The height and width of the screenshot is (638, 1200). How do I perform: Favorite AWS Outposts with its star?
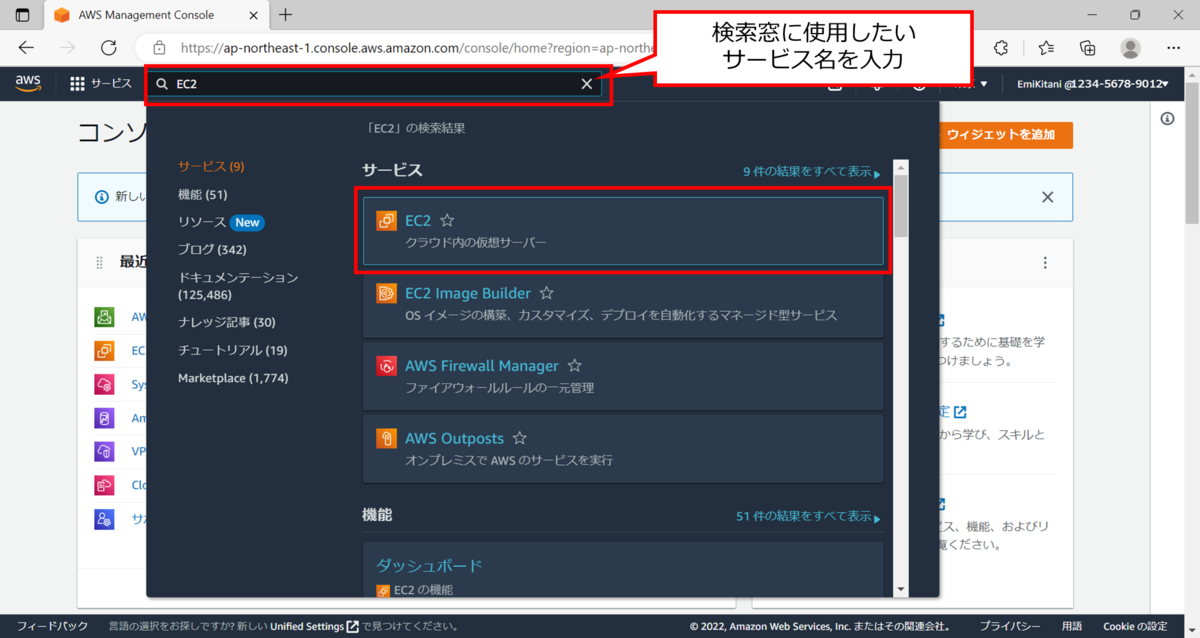(520, 438)
